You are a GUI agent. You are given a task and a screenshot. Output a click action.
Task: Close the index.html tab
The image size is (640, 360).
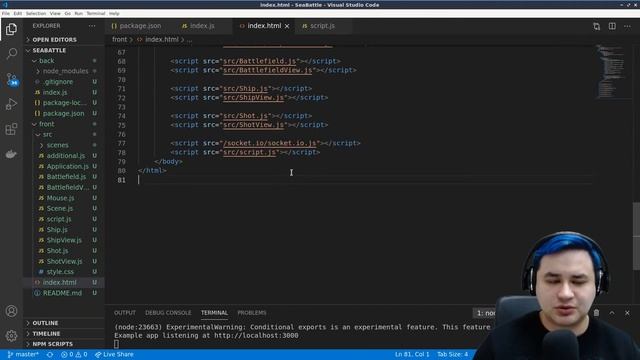click(x=287, y=26)
